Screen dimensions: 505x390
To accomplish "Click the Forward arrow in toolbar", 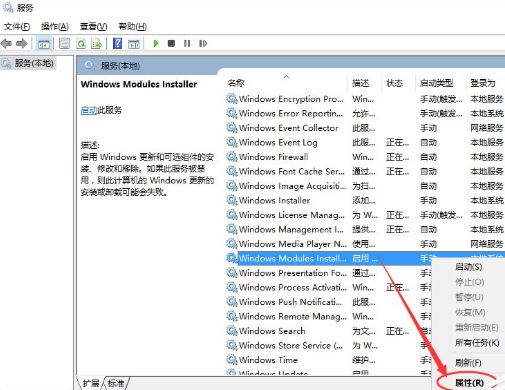I will pyautogui.click(x=22, y=43).
